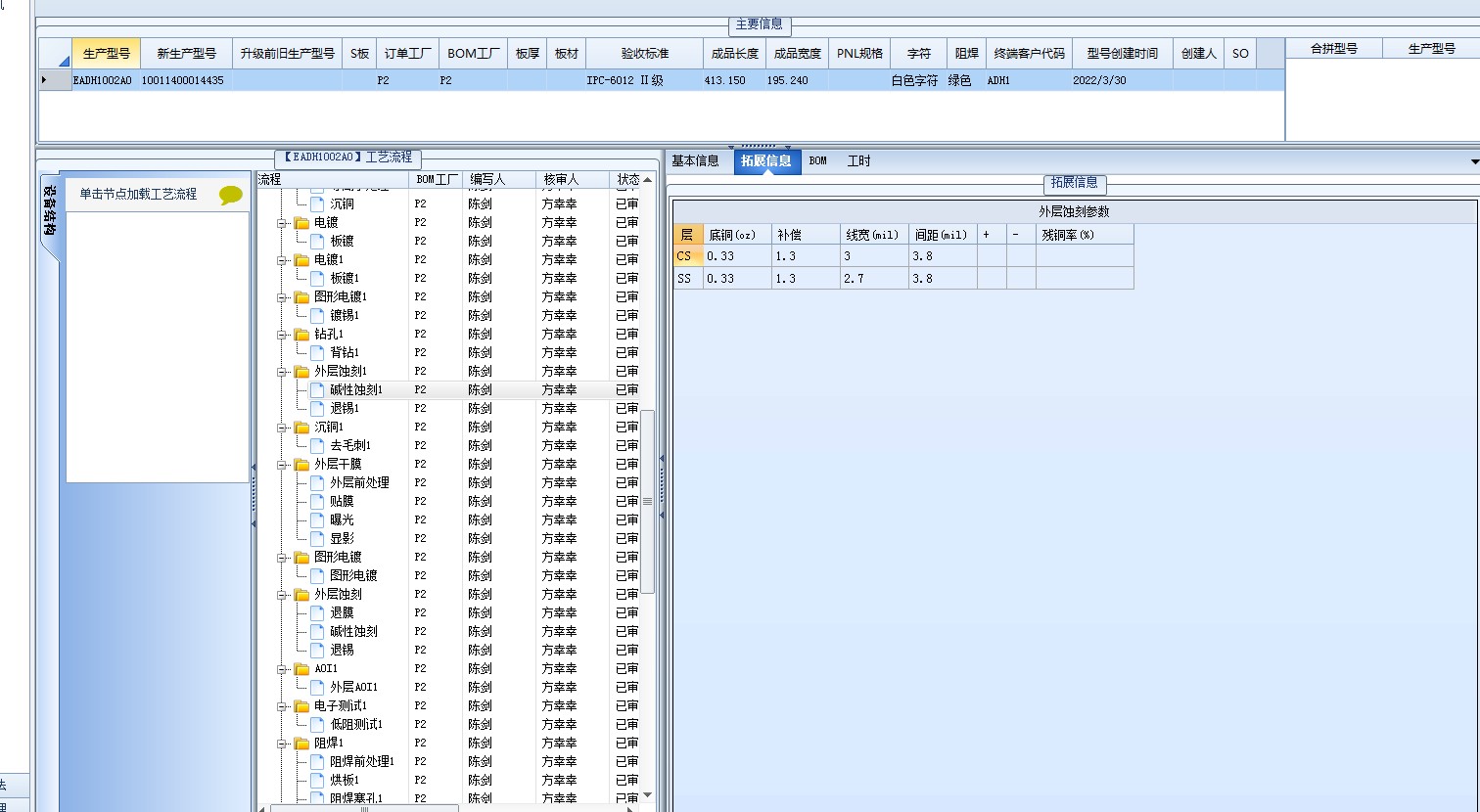The height and width of the screenshot is (812, 1480).
Task: Click the folder icon beside 图形电镀1
Action: [301, 296]
